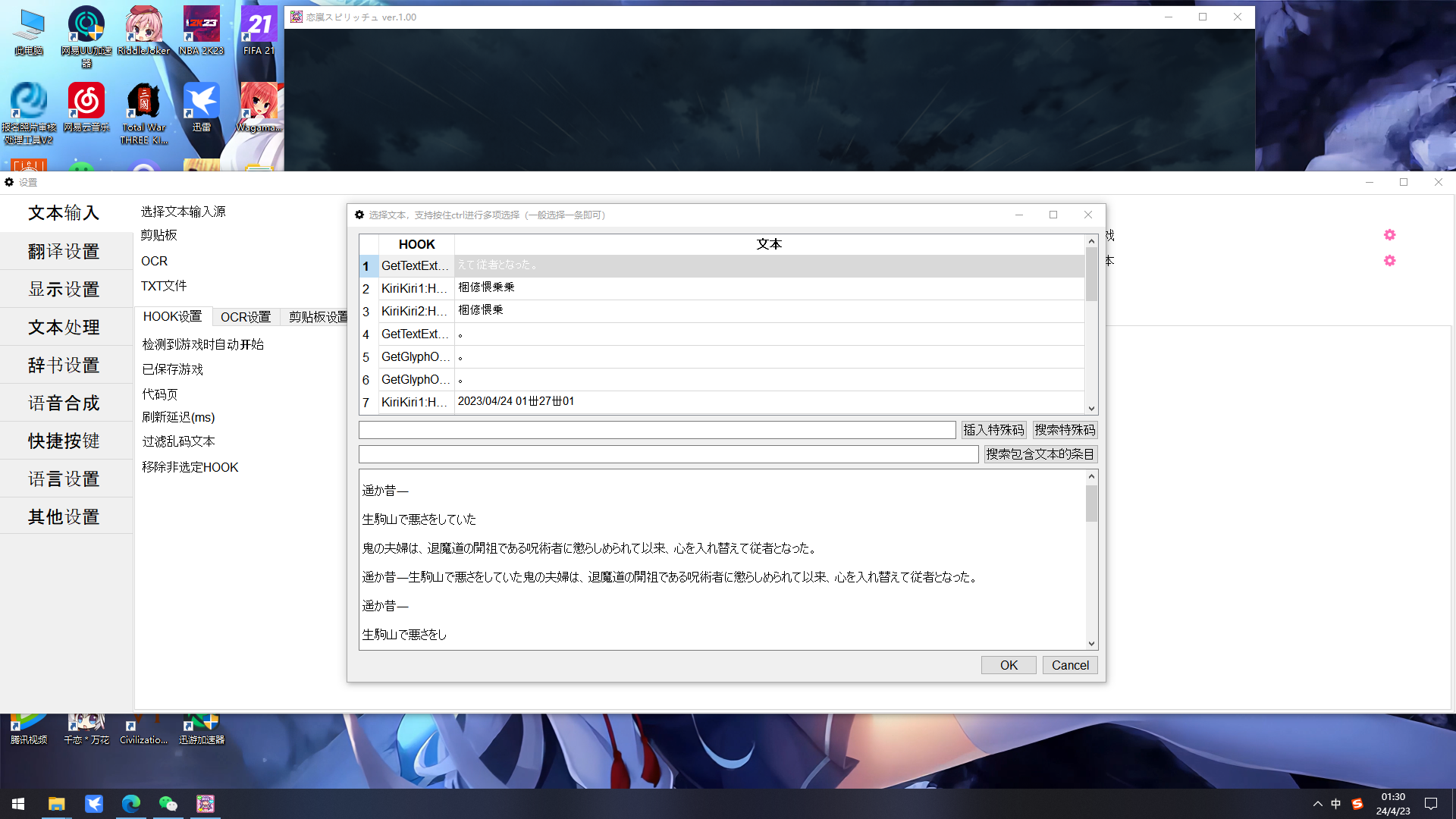Click the lower pink gear configuration icon

1390,261
